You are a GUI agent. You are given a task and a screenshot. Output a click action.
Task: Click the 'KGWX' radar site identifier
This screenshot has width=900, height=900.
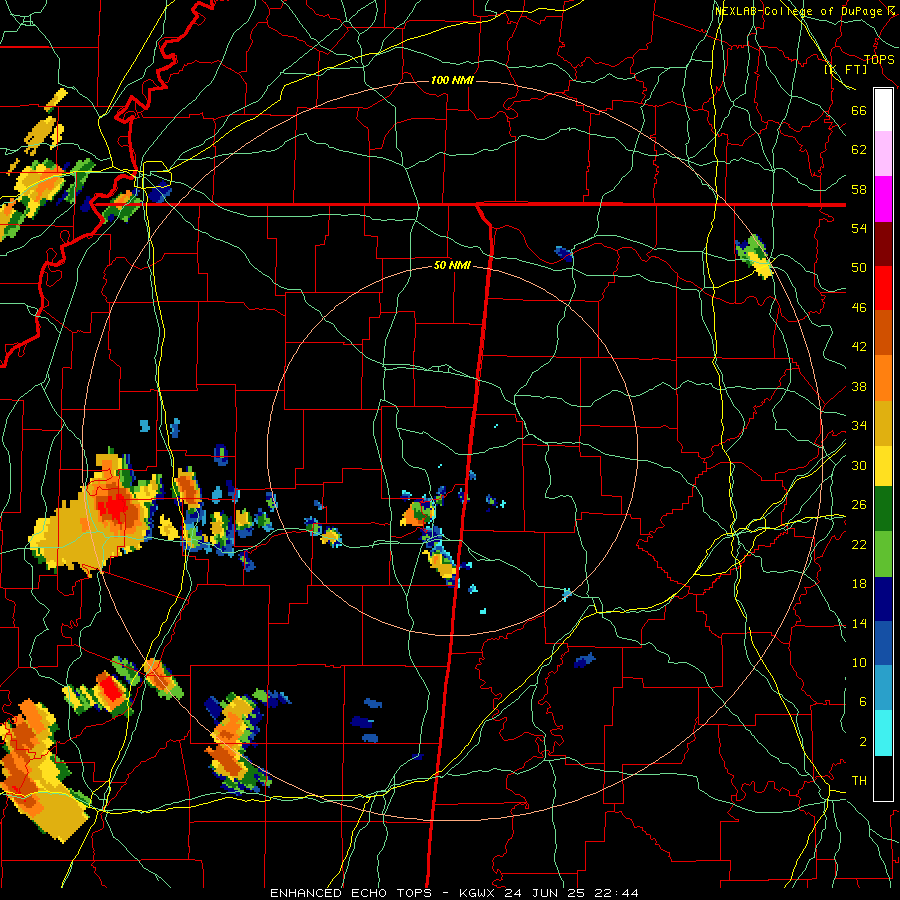(x=479, y=893)
